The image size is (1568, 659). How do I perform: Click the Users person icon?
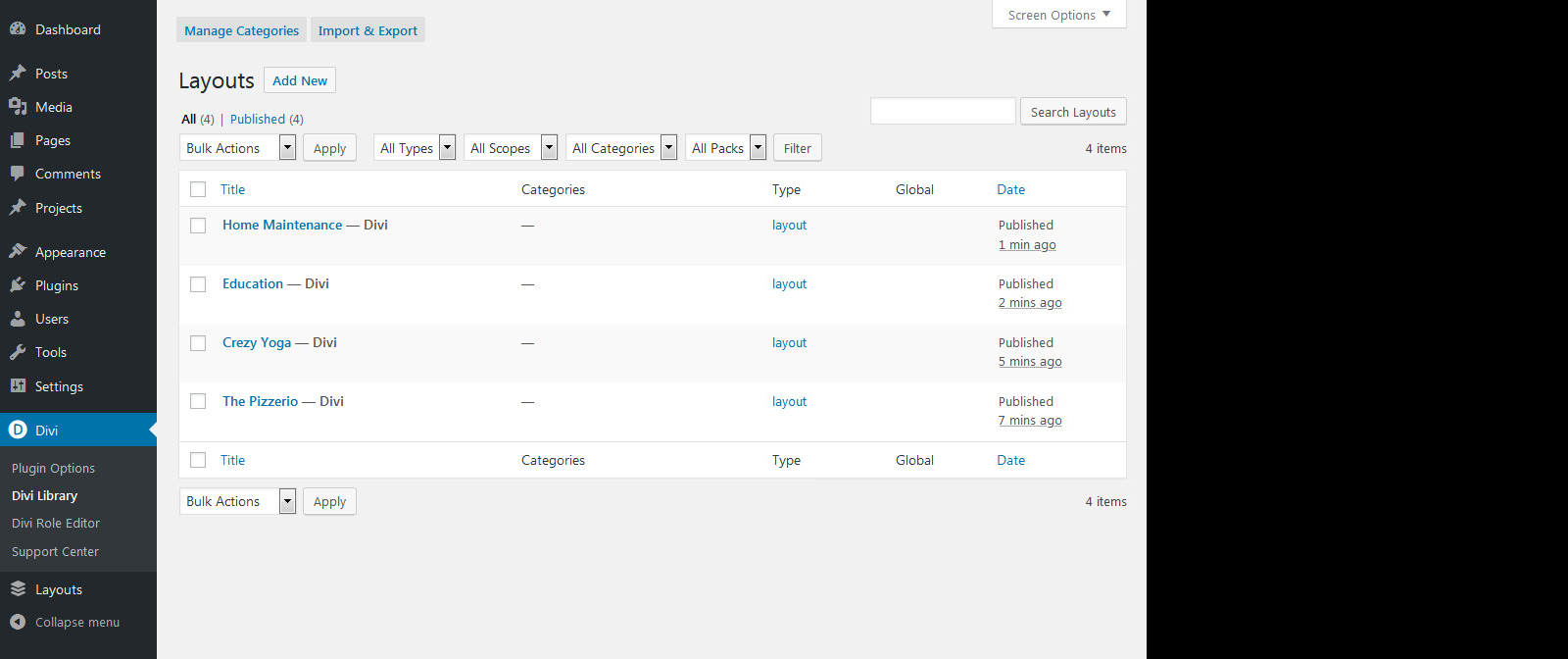point(18,319)
